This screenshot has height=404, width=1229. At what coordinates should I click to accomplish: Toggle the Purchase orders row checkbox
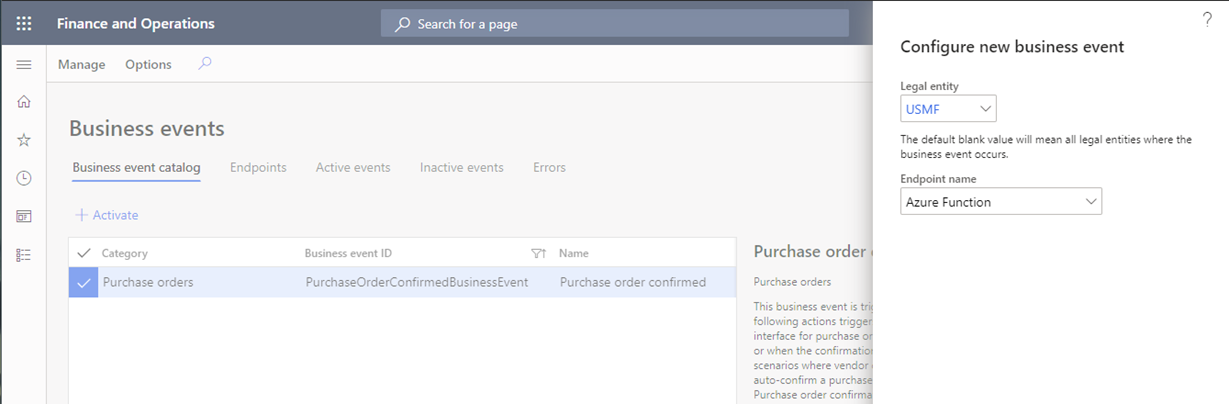click(x=83, y=282)
